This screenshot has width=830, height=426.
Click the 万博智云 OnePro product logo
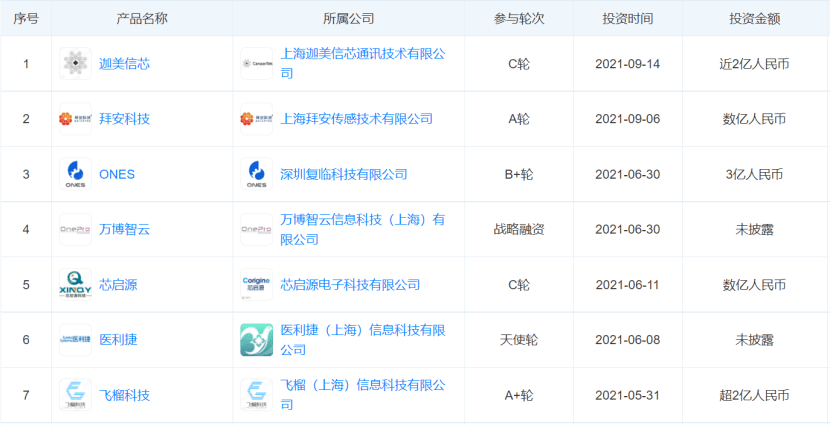tap(75, 229)
